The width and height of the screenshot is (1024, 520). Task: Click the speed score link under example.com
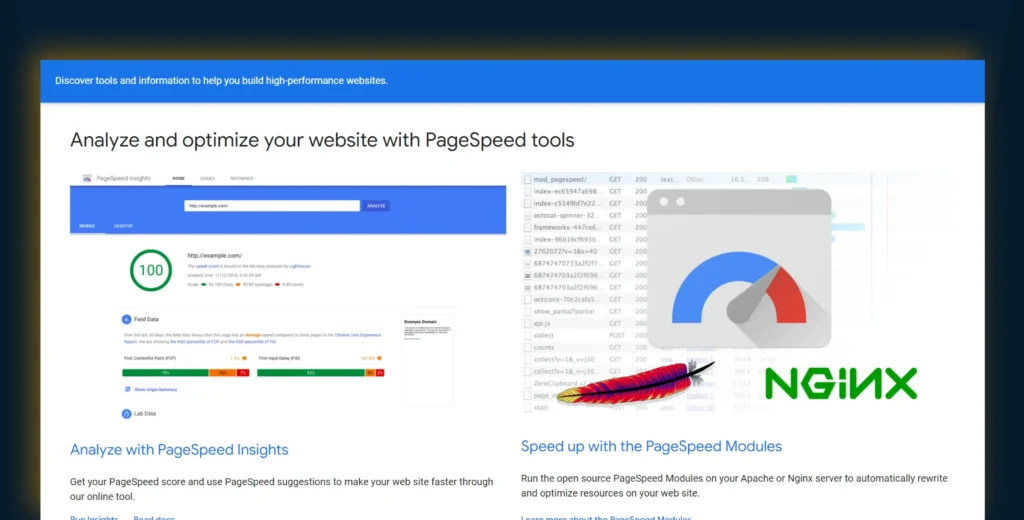click(208, 267)
